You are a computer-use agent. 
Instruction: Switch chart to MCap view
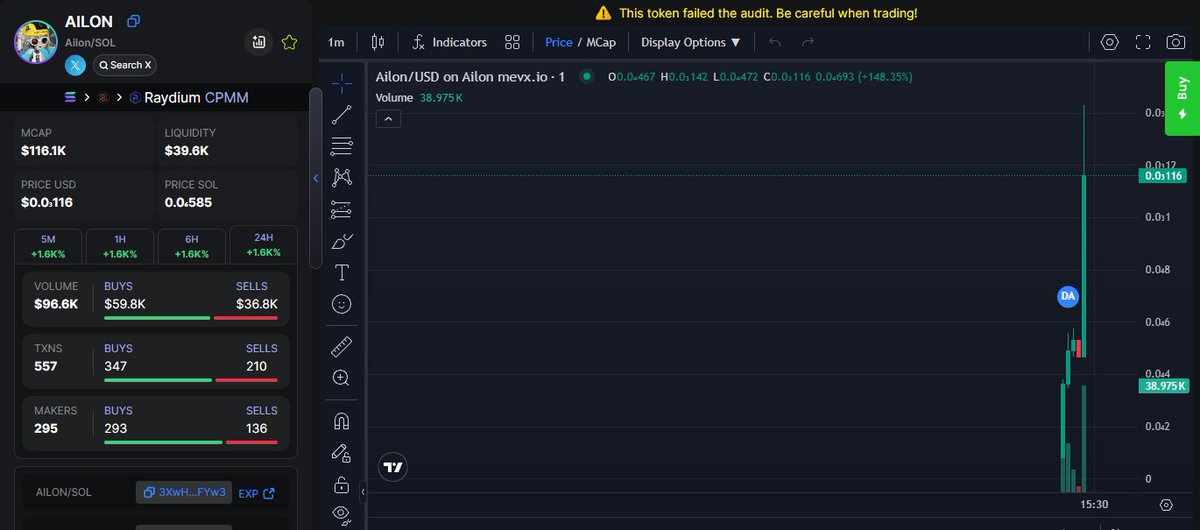[x=601, y=42]
